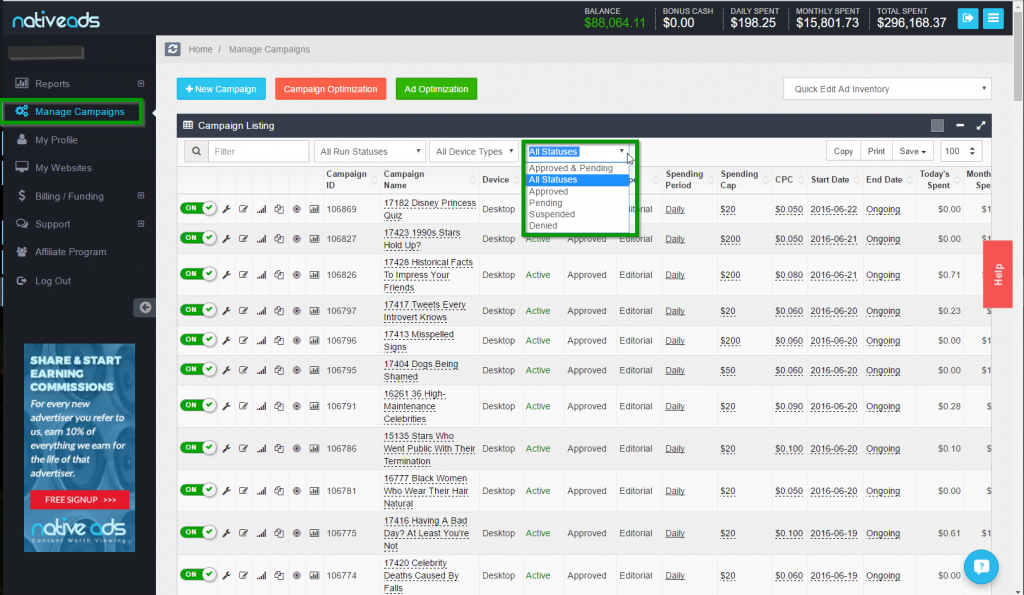Click circular target icon for campaign 106796
Screen dimensions: 1024x595
[296, 340]
